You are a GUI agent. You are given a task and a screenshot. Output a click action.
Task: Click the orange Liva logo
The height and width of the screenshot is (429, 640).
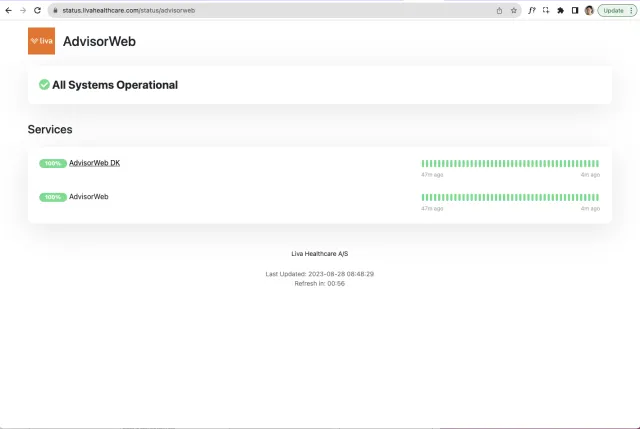pyautogui.click(x=41, y=41)
